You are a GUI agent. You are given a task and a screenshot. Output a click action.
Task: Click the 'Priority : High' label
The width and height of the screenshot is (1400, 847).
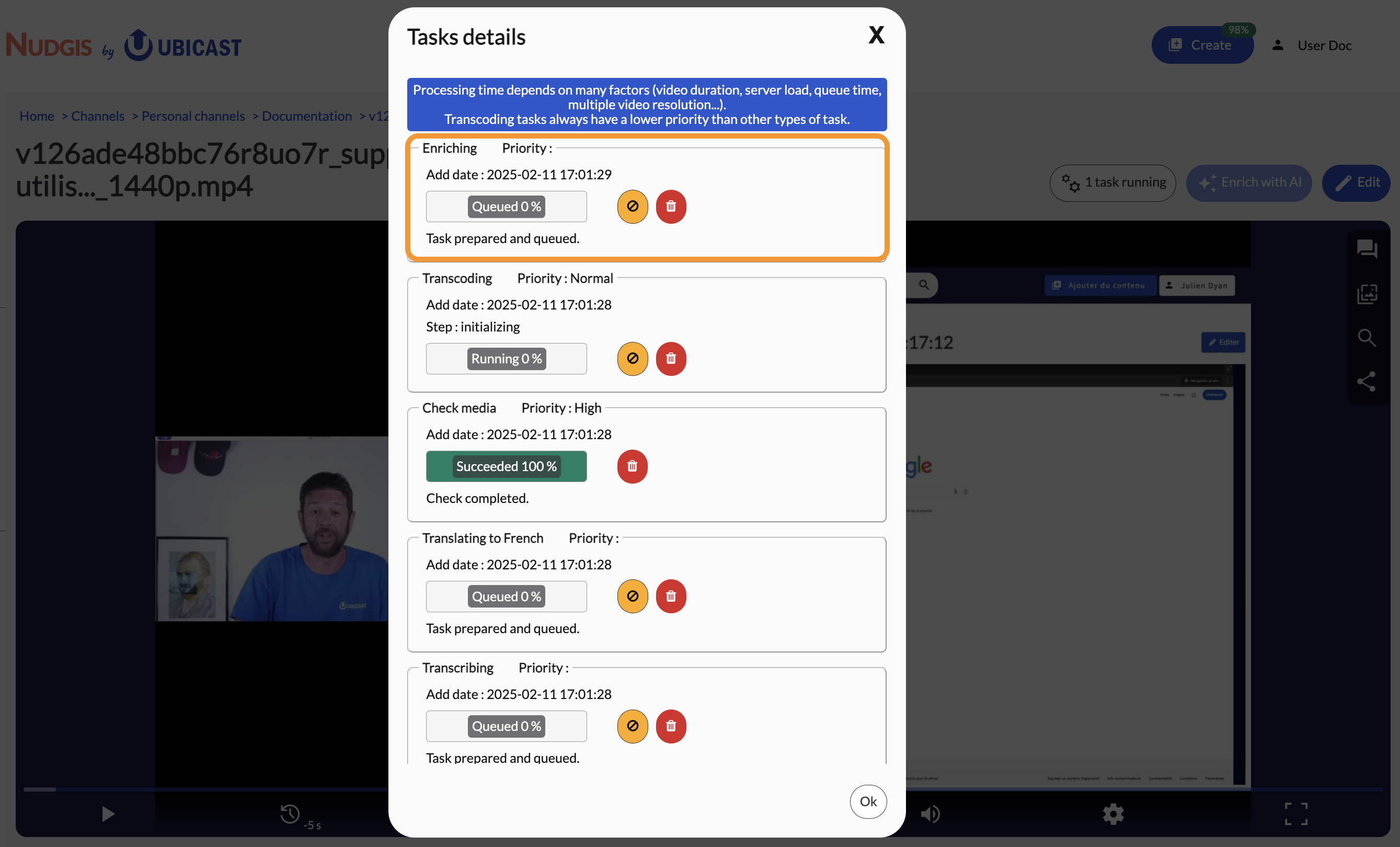561,408
